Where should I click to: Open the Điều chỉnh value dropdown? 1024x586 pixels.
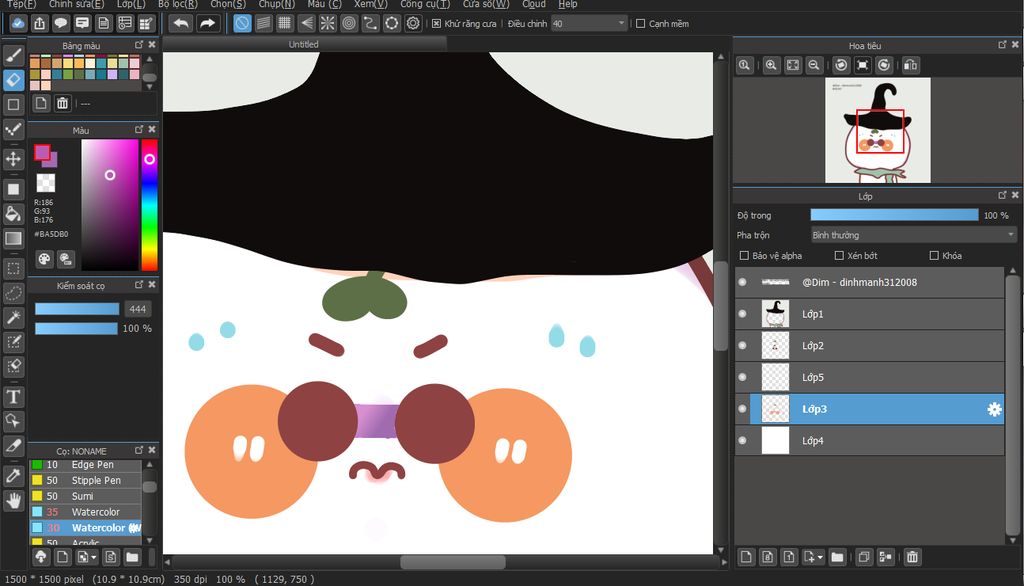pos(589,24)
